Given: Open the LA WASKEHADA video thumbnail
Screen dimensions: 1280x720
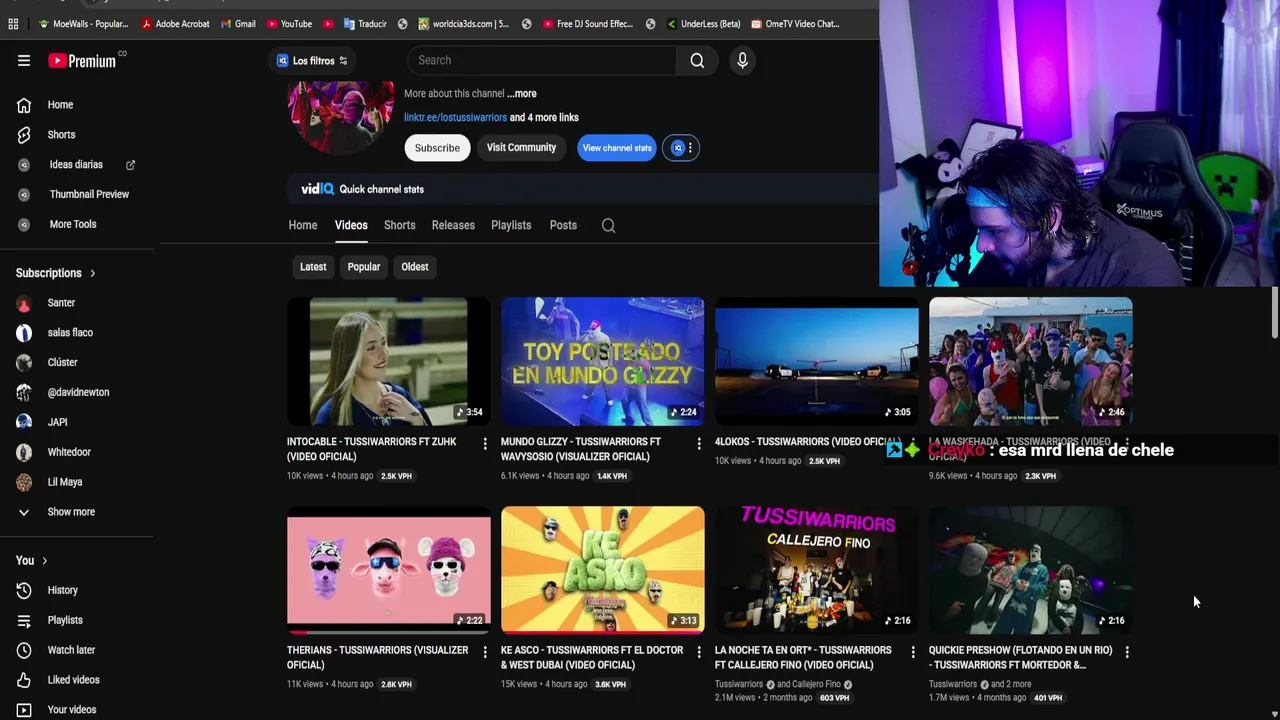Looking at the screenshot, I should [x=1030, y=361].
